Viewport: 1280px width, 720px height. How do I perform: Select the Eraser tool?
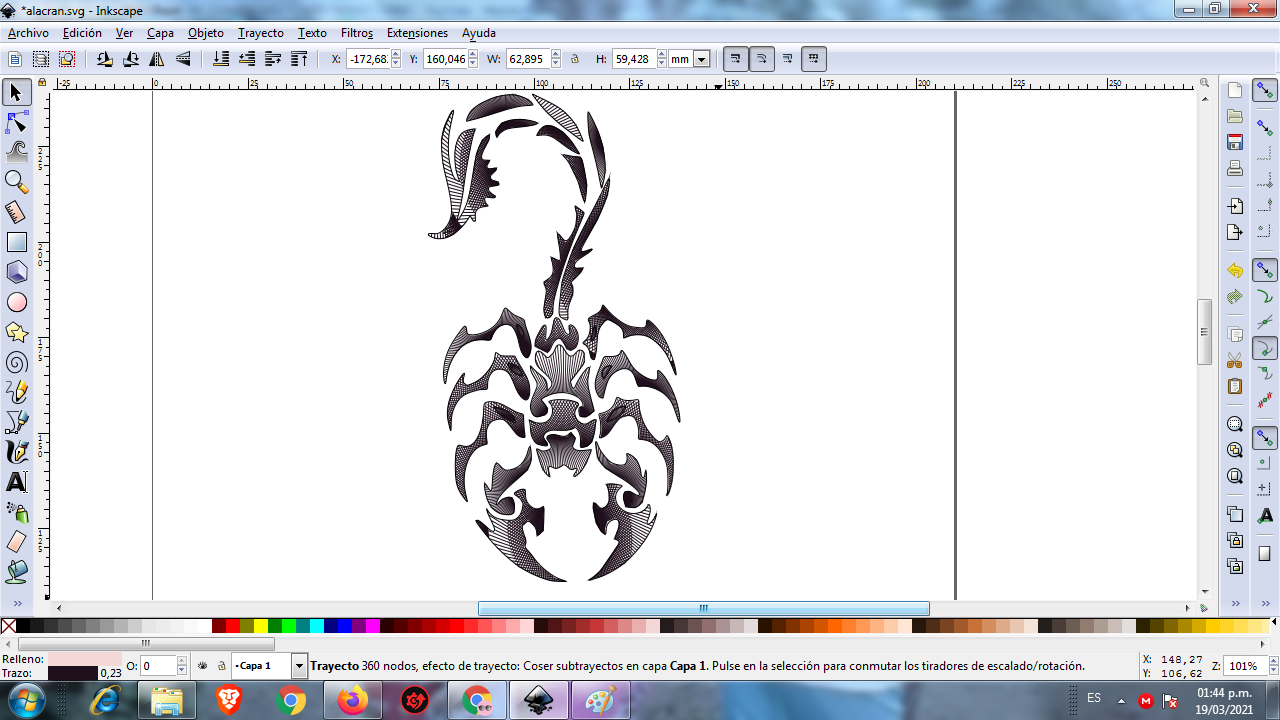[x=16, y=542]
